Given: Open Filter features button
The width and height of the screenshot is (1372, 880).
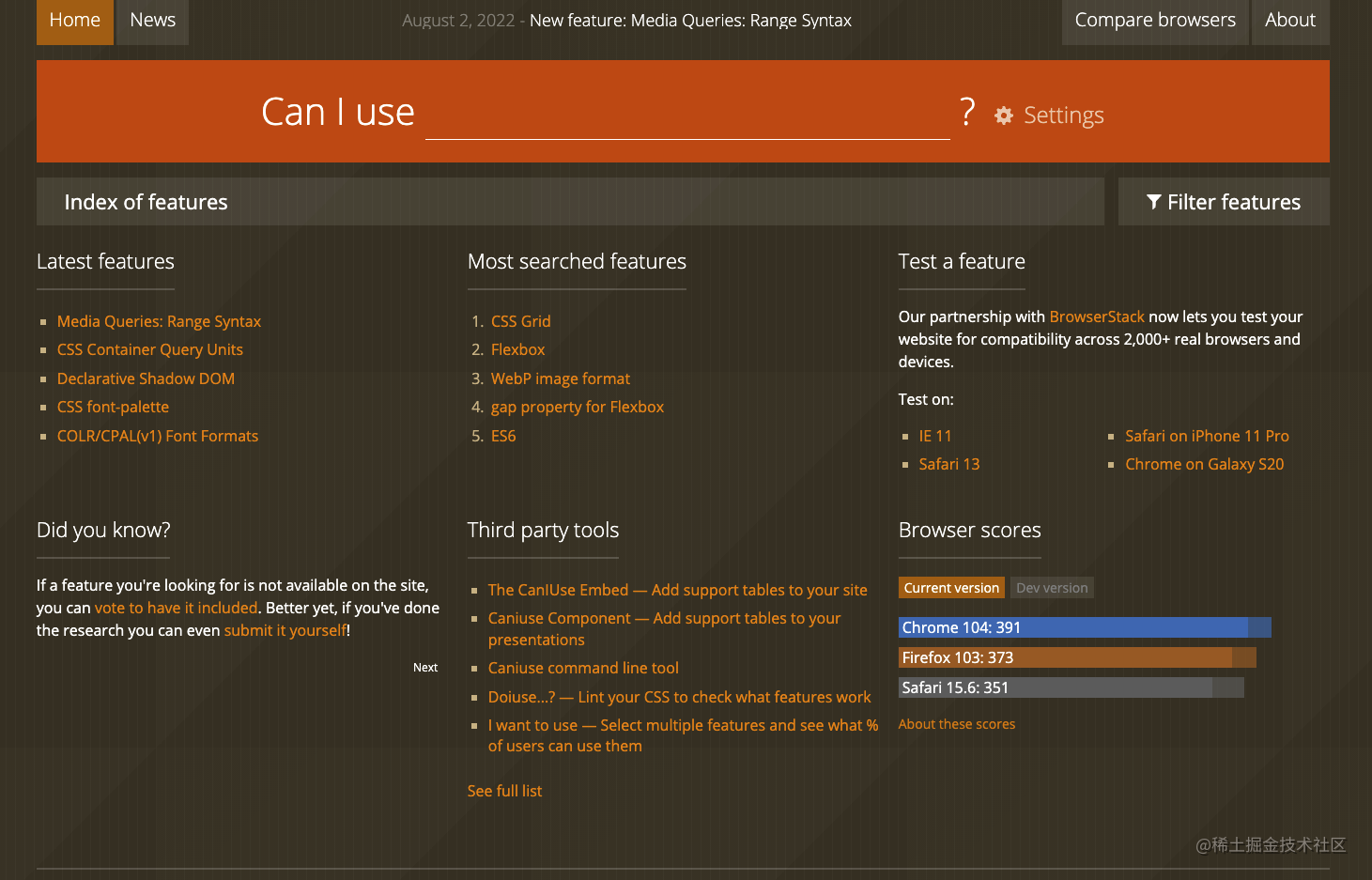Looking at the screenshot, I should click(1224, 202).
